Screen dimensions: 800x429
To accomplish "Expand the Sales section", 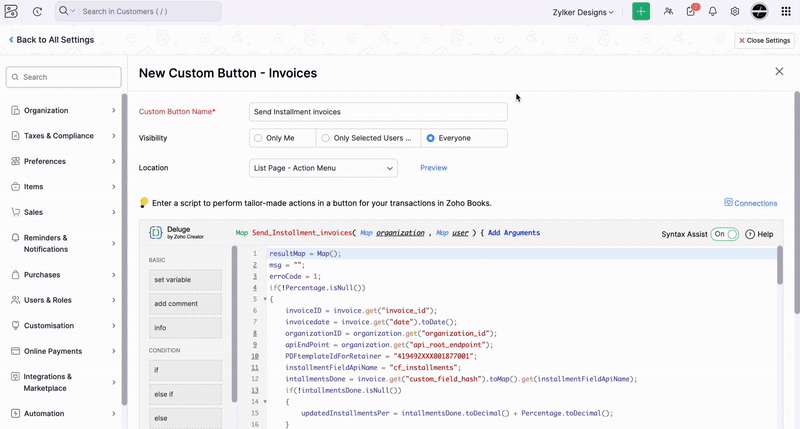I will (x=113, y=212).
